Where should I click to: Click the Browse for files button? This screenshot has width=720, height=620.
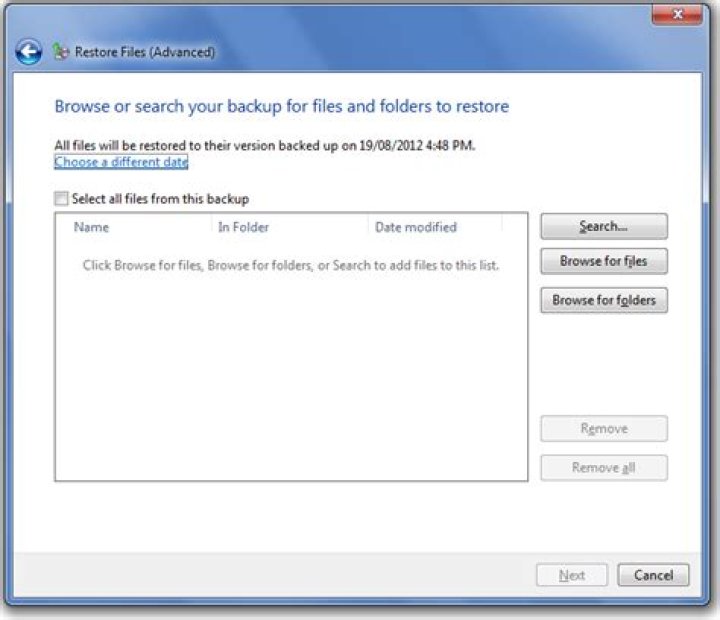coord(604,261)
